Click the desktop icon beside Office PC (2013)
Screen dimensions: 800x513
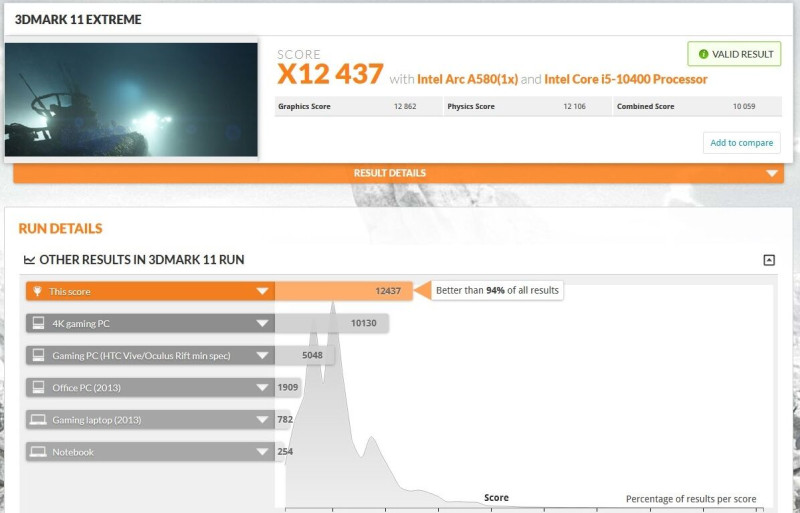(38, 387)
